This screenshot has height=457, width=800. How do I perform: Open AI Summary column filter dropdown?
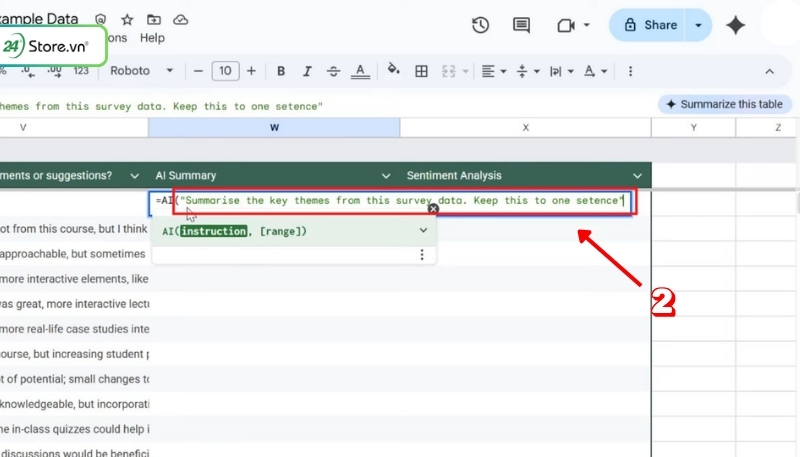pyautogui.click(x=386, y=176)
